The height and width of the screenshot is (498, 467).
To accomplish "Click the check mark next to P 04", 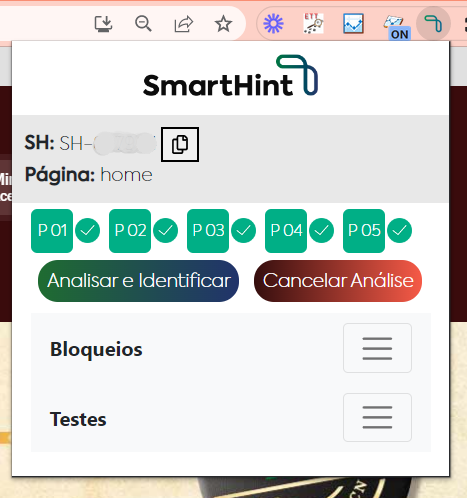I will pyautogui.click(x=322, y=231).
